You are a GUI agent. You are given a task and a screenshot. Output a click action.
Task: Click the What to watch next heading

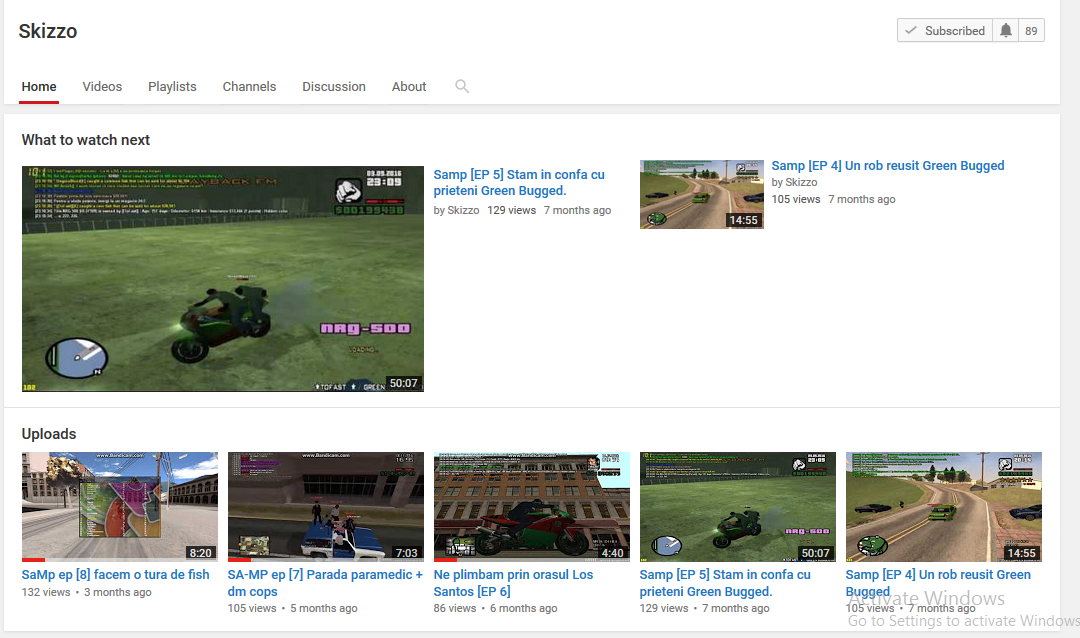pos(85,140)
